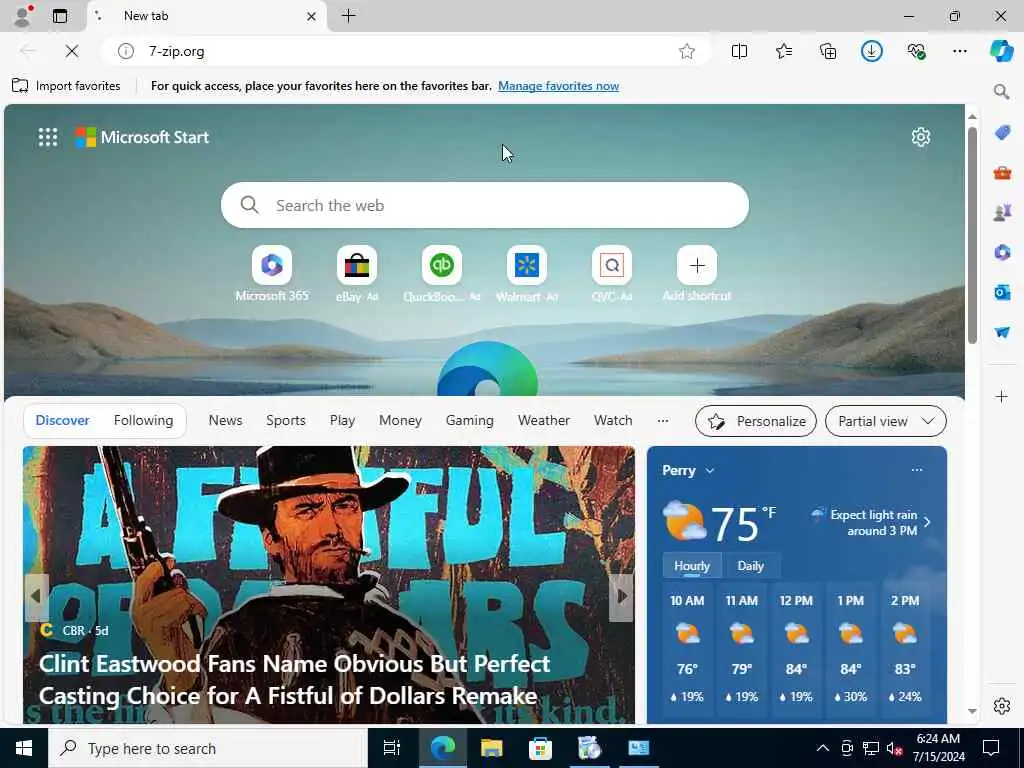
Task: Close the New tab tab
Action: [x=312, y=16]
